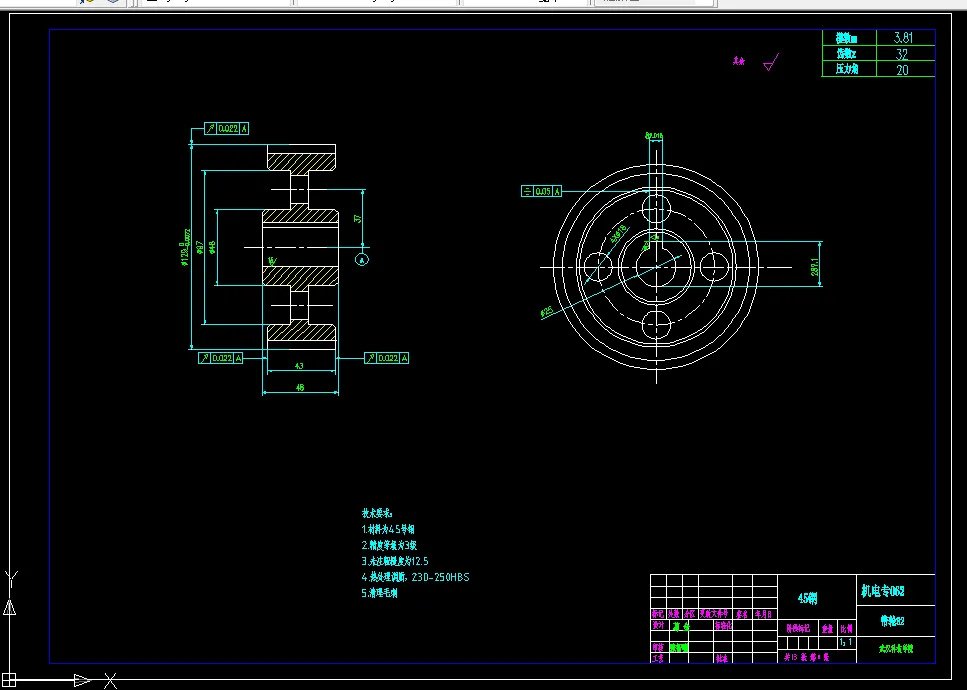
Task: Select the 4xø18 hole dimension text
Action: coord(618,234)
